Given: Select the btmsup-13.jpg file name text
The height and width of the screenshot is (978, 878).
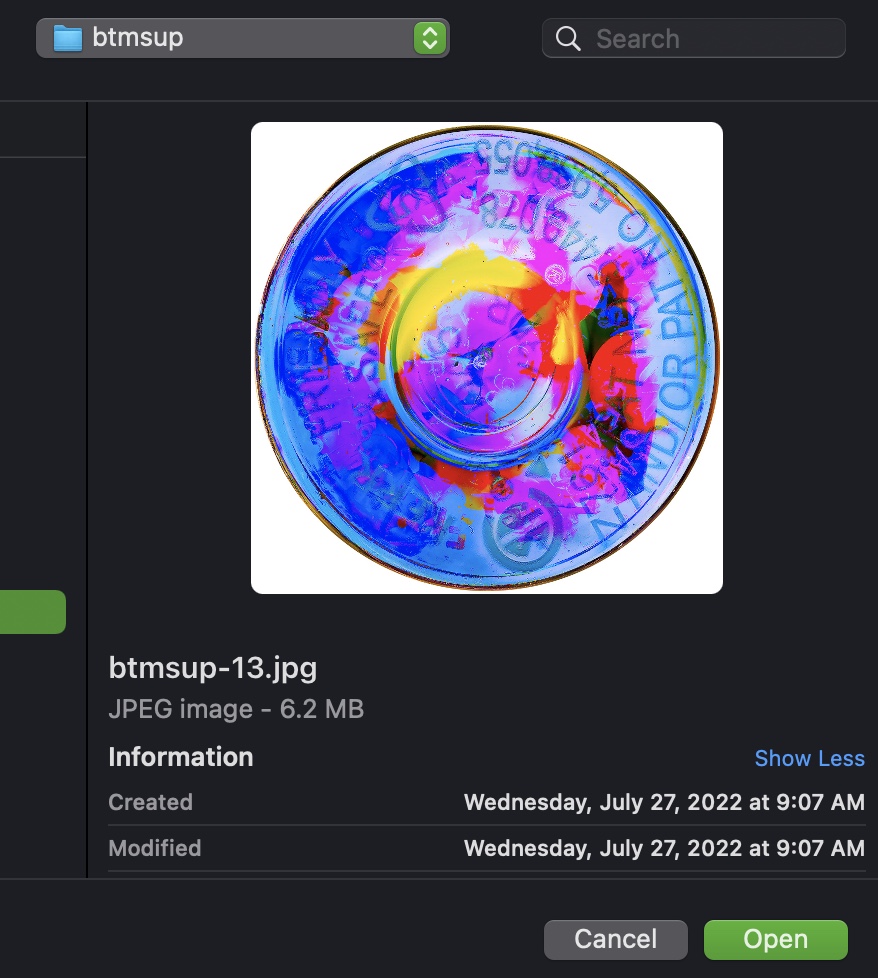Looking at the screenshot, I should 213,668.
